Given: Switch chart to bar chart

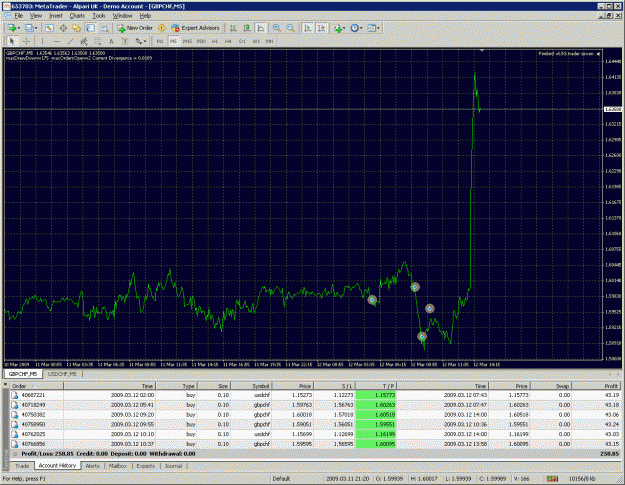Looking at the screenshot, I should [234, 28].
